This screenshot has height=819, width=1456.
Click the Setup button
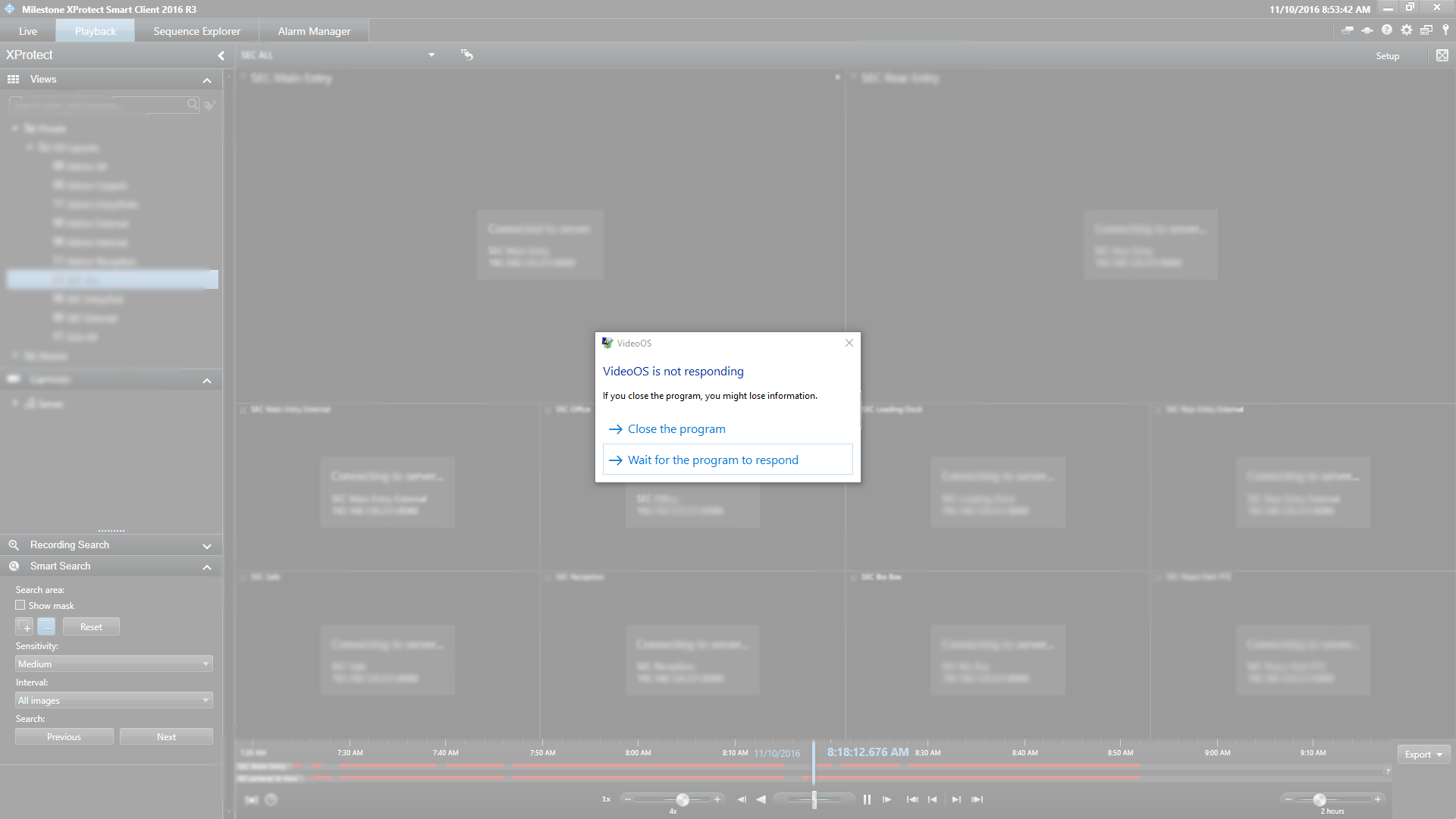click(x=1387, y=55)
